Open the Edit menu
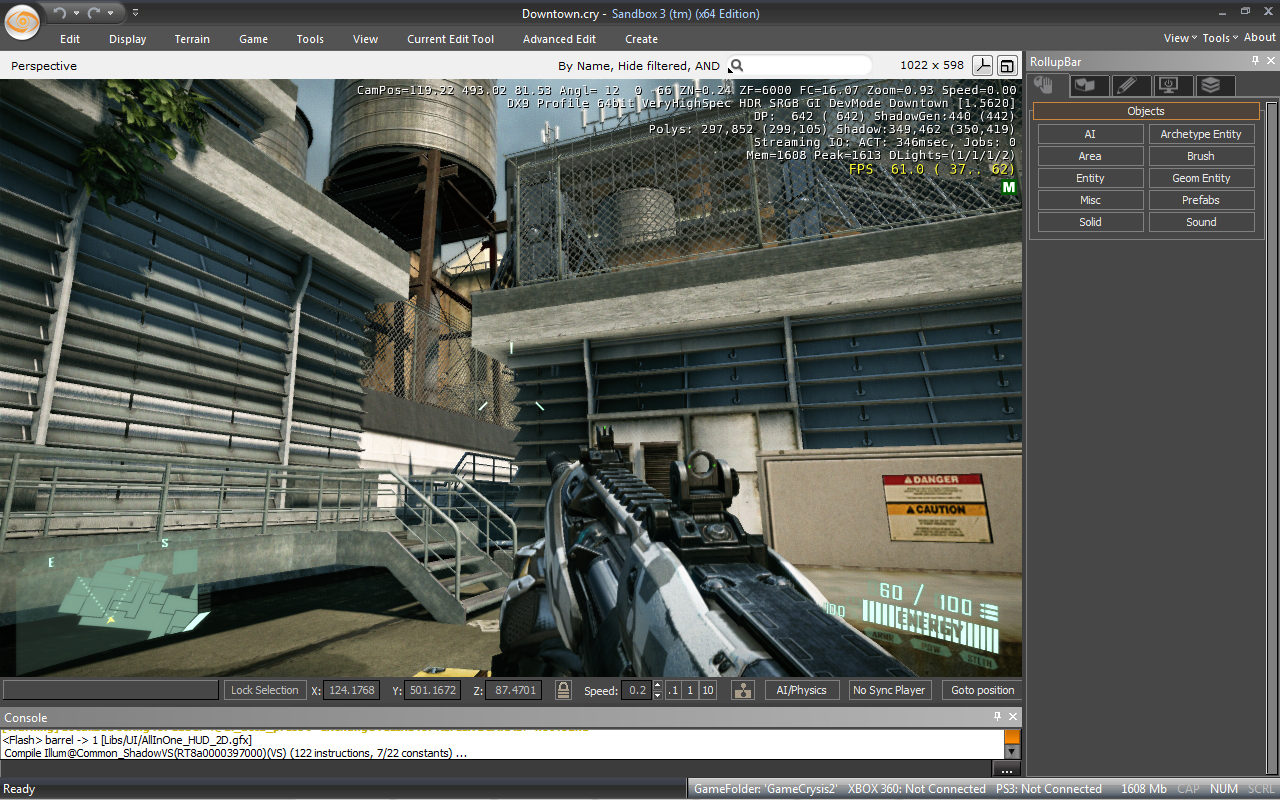This screenshot has width=1280, height=800. [x=70, y=39]
